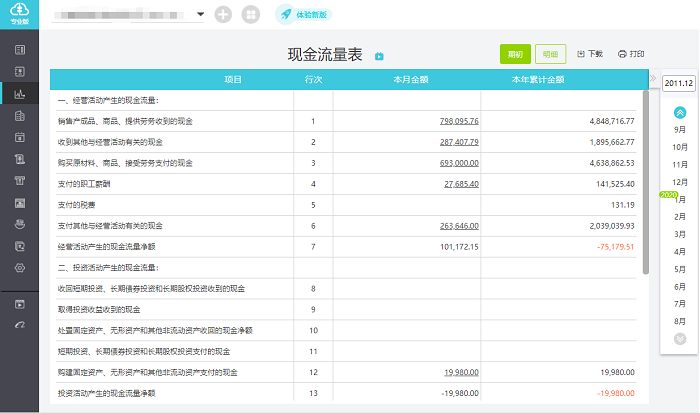Click the 明细 button

[x=551, y=54]
